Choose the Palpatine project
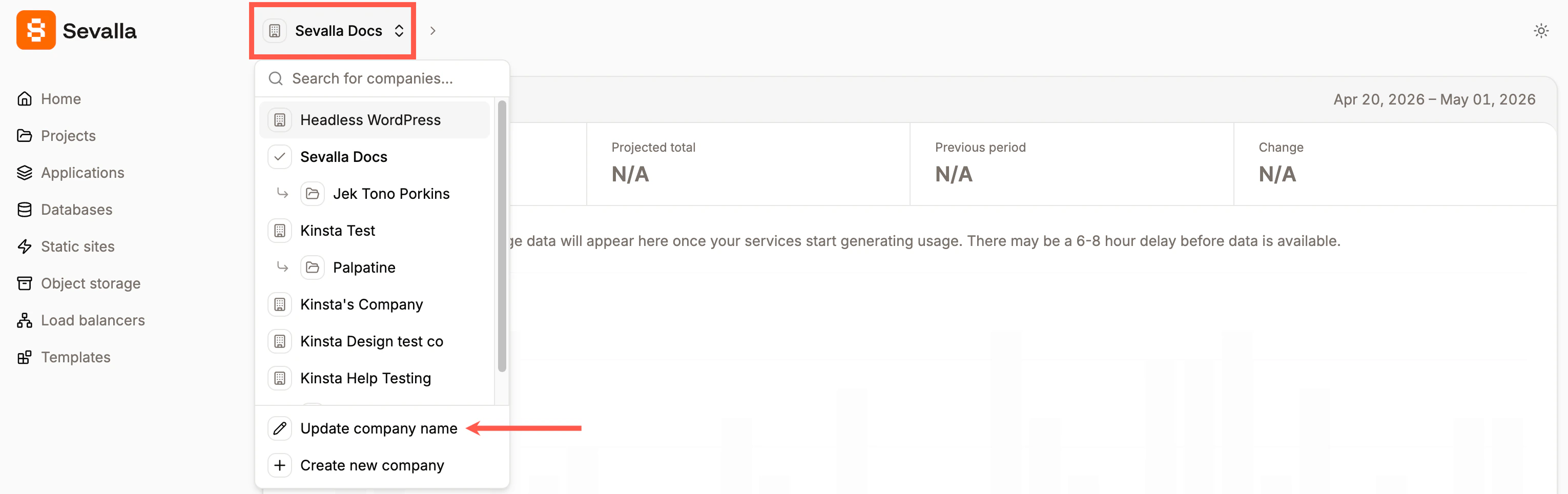 [x=375, y=267]
